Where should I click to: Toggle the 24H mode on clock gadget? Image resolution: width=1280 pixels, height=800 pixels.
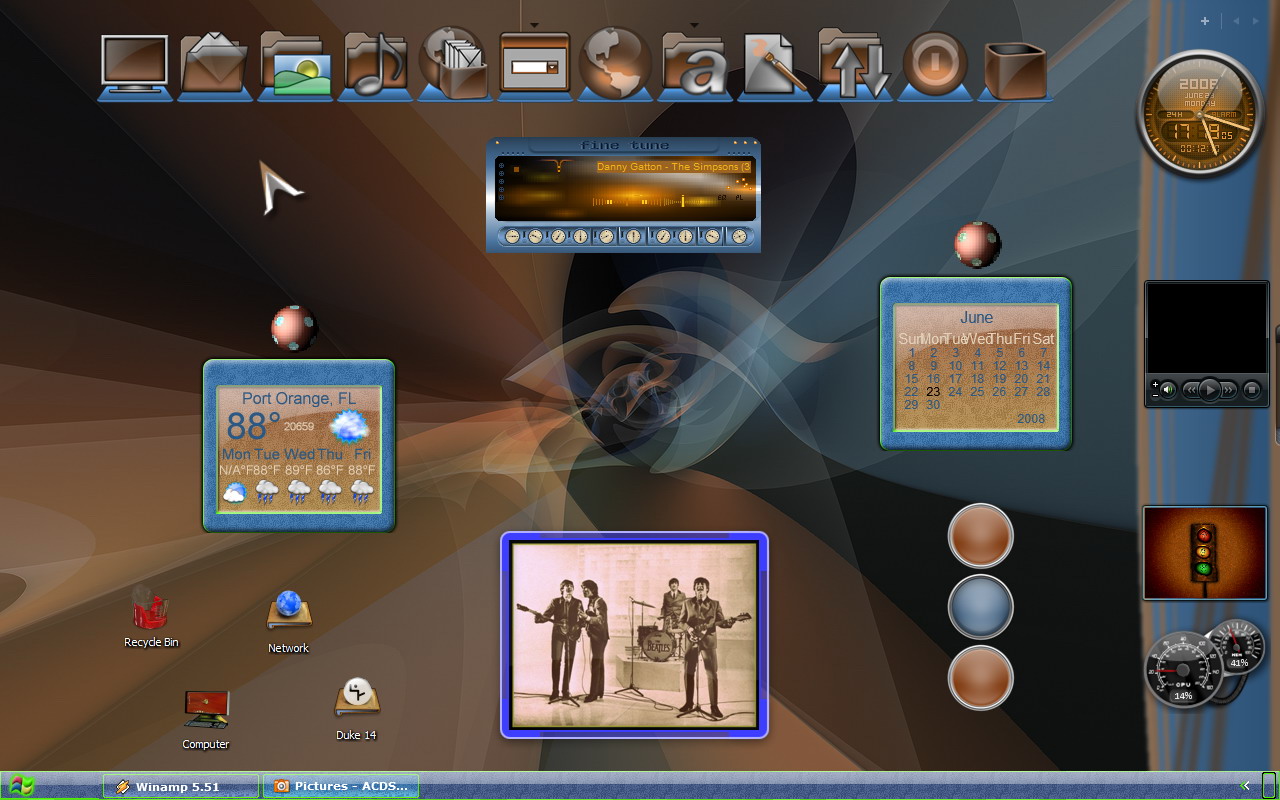pyautogui.click(x=1171, y=115)
